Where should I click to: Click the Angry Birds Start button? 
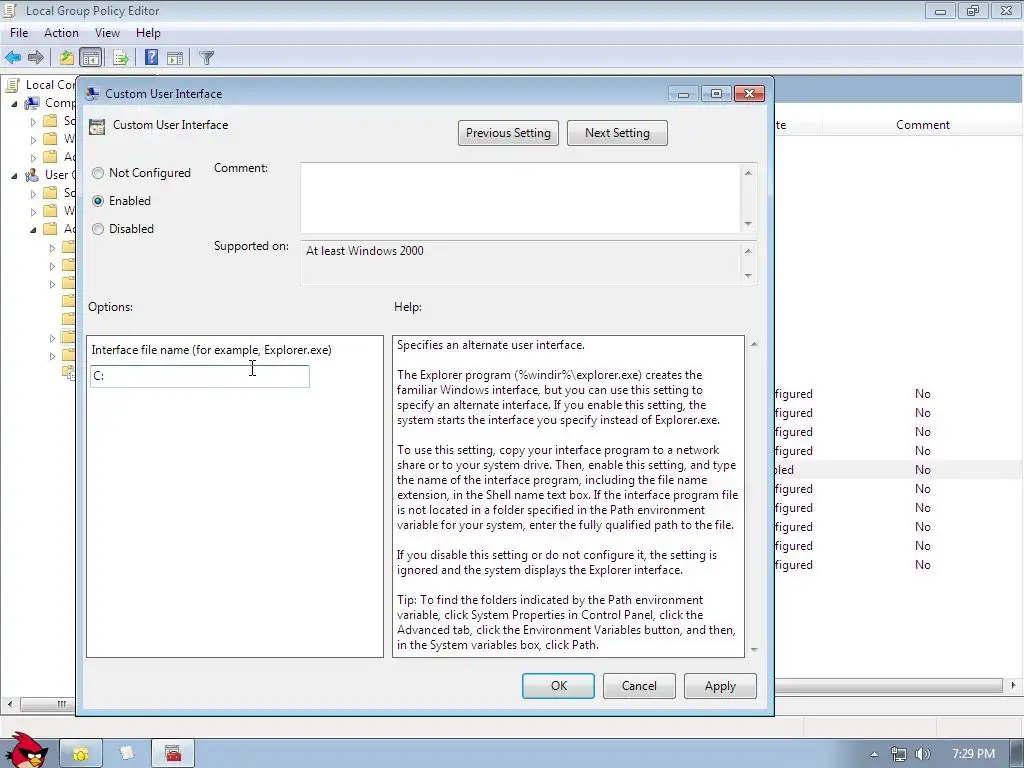[26, 751]
